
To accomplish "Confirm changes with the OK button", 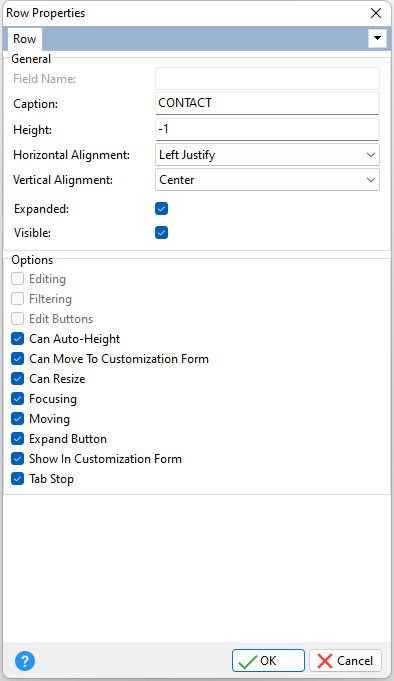I will pyautogui.click(x=268, y=661).
